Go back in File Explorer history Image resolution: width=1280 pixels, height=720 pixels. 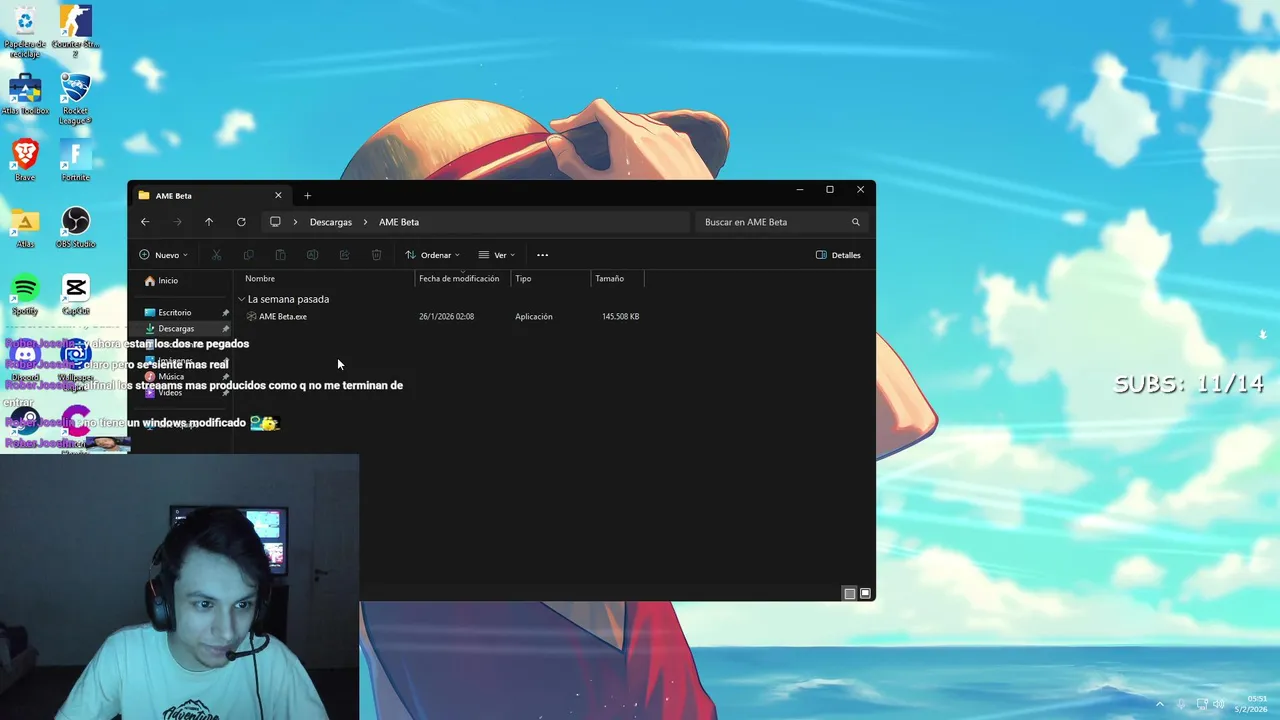click(x=145, y=222)
